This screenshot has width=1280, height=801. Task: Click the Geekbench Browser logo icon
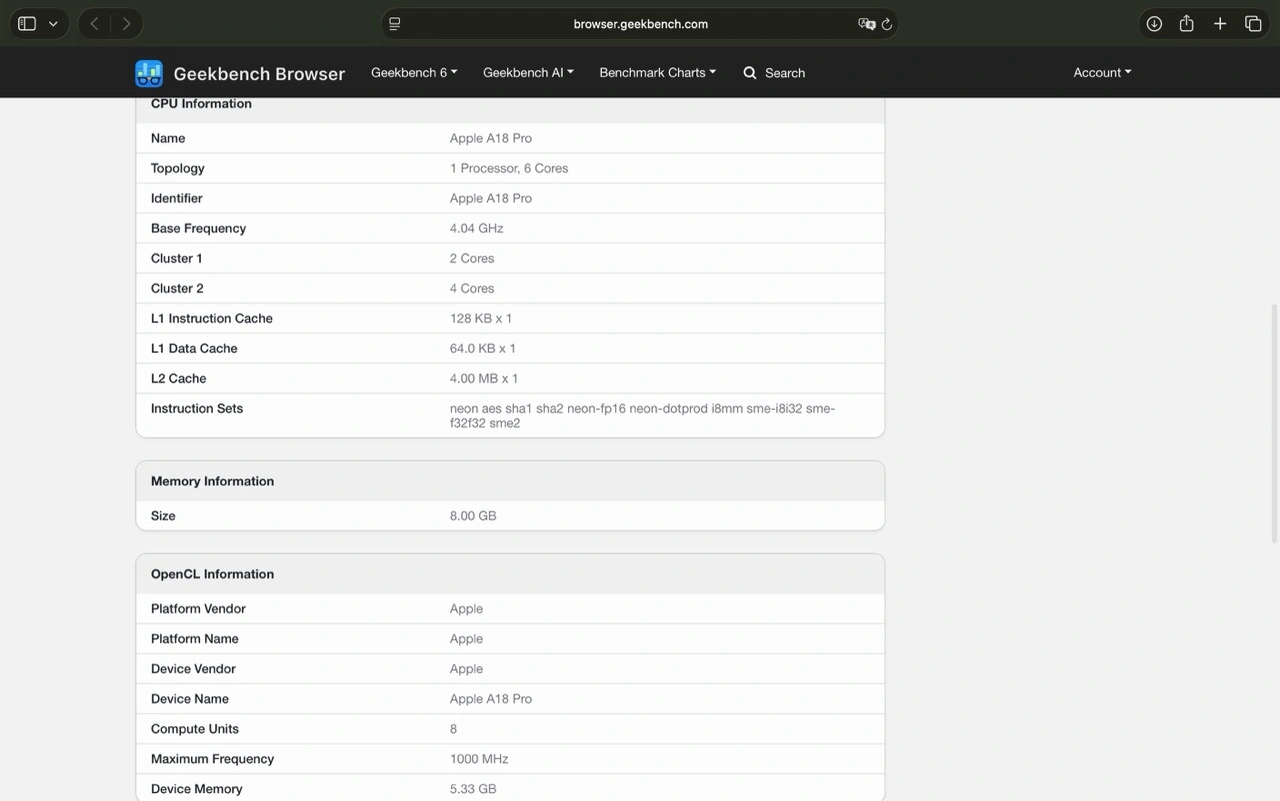pos(149,73)
